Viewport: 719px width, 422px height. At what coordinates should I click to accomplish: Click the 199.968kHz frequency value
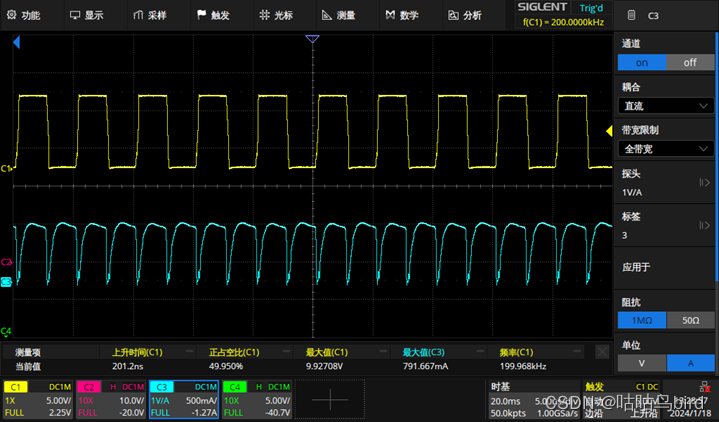tap(523, 366)
